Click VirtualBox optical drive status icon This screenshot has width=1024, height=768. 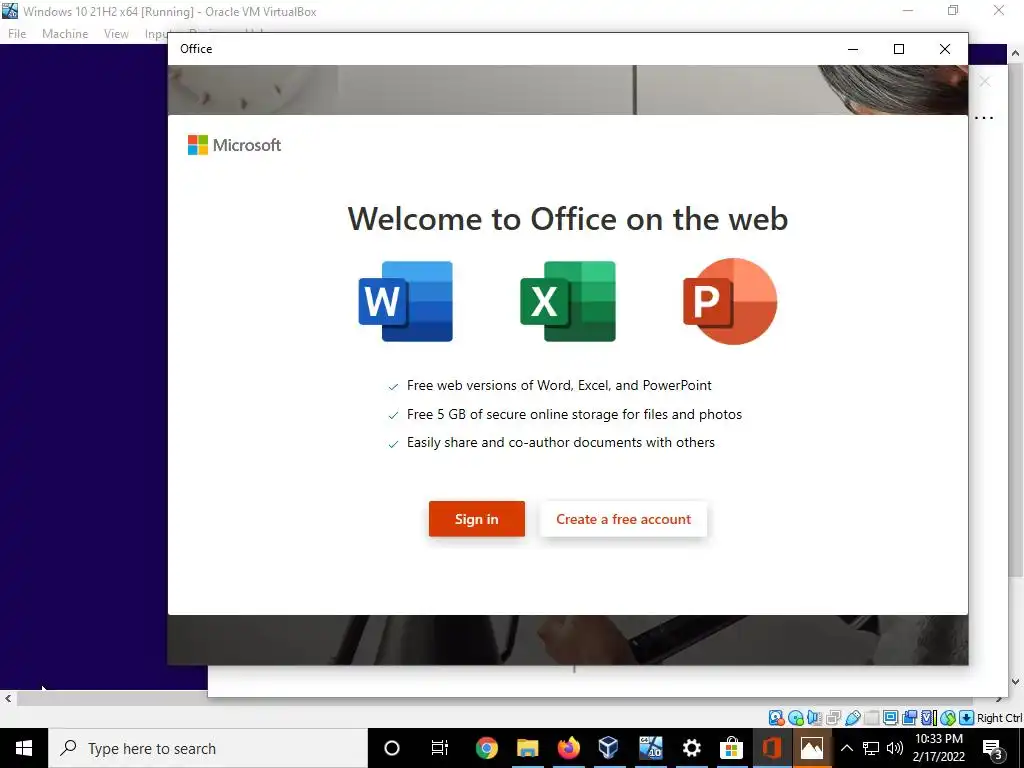[x=795, y=718]
